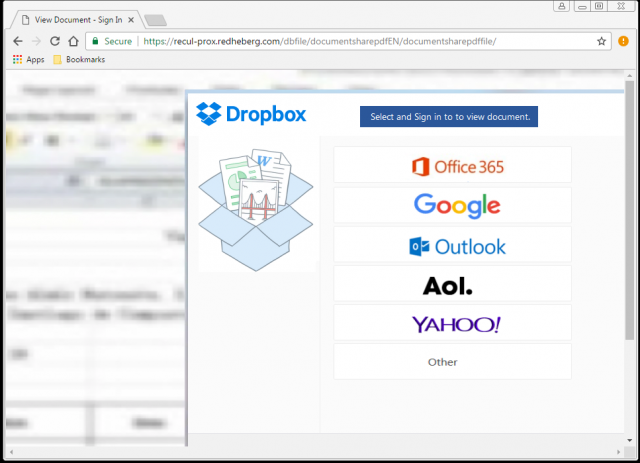The image size is (640, 463).
Task: Click the Dropbox open box illustration
Action: pyautogui.click(x=256, y=209)
